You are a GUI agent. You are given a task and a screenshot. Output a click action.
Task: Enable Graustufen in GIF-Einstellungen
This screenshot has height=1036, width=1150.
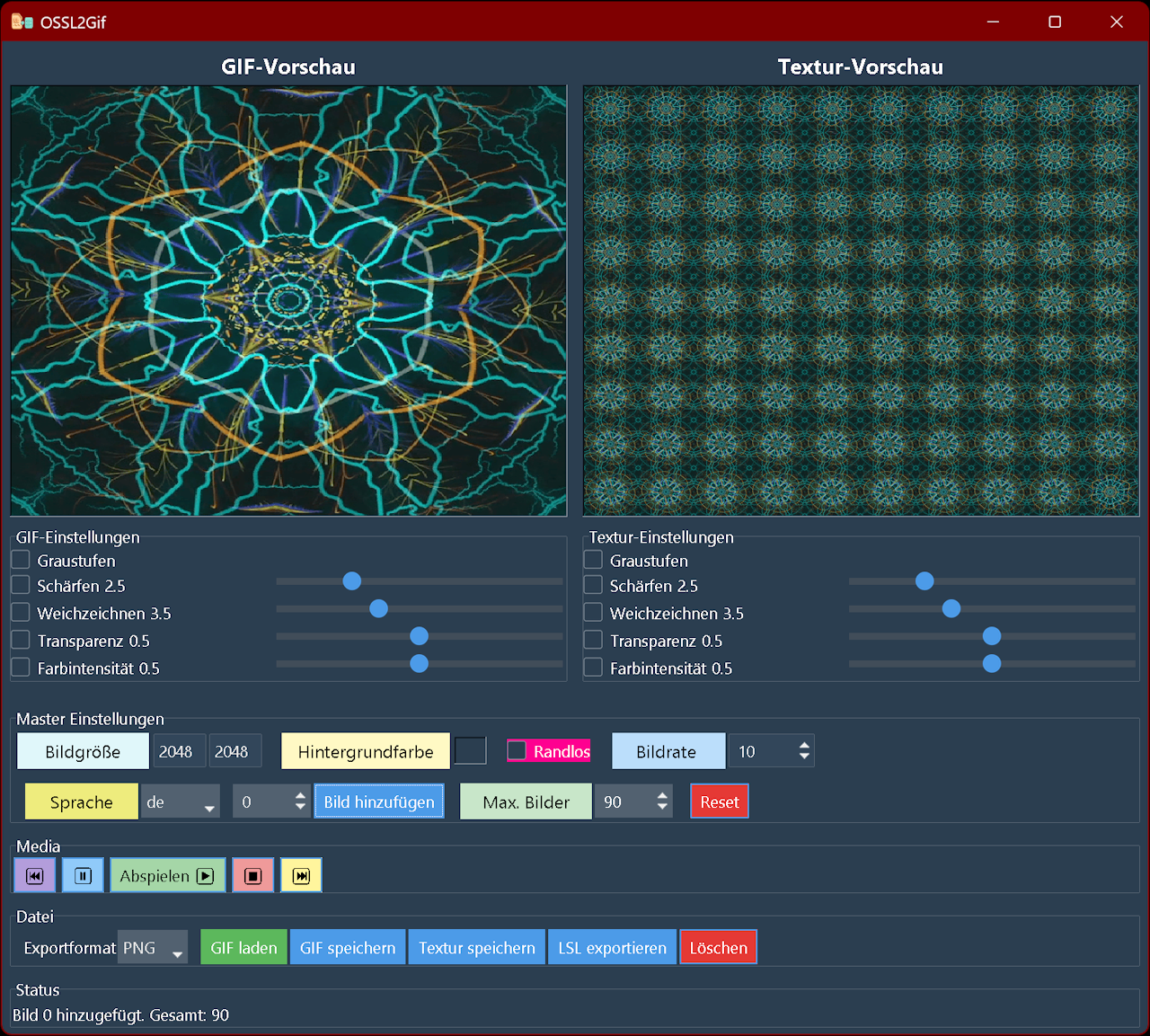21,560
